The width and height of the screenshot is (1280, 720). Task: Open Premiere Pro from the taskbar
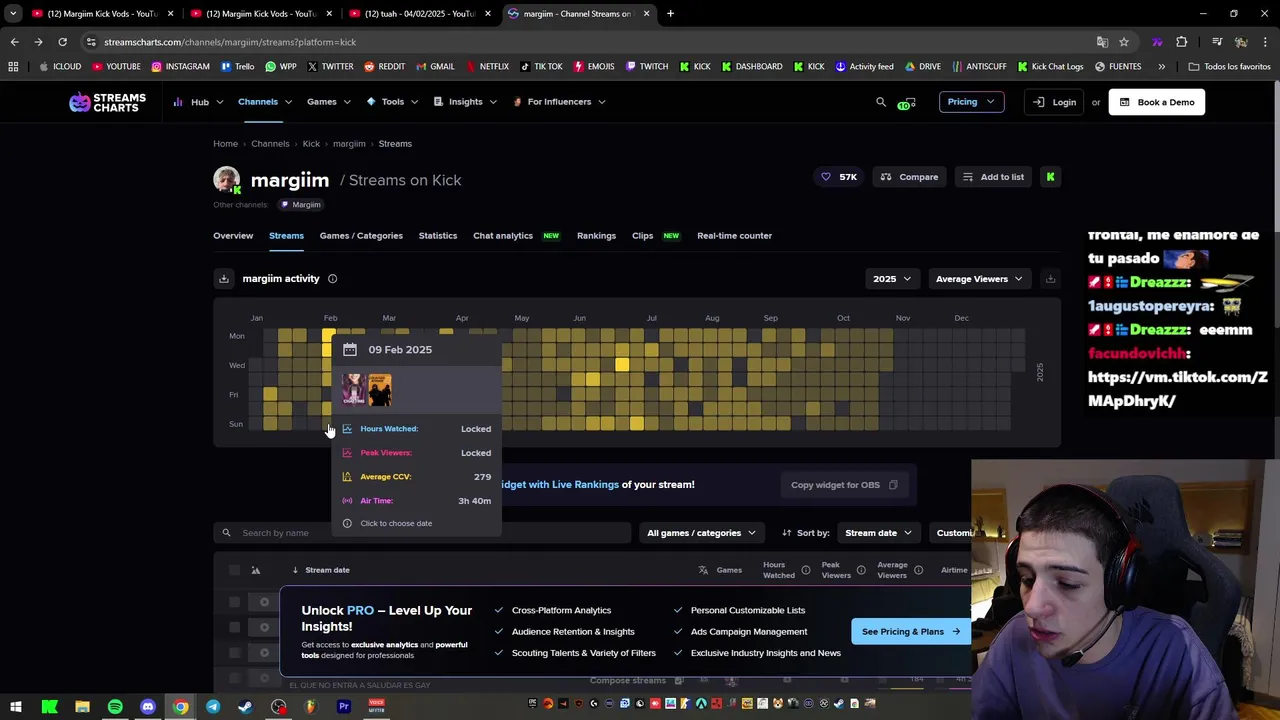point(344,707)
